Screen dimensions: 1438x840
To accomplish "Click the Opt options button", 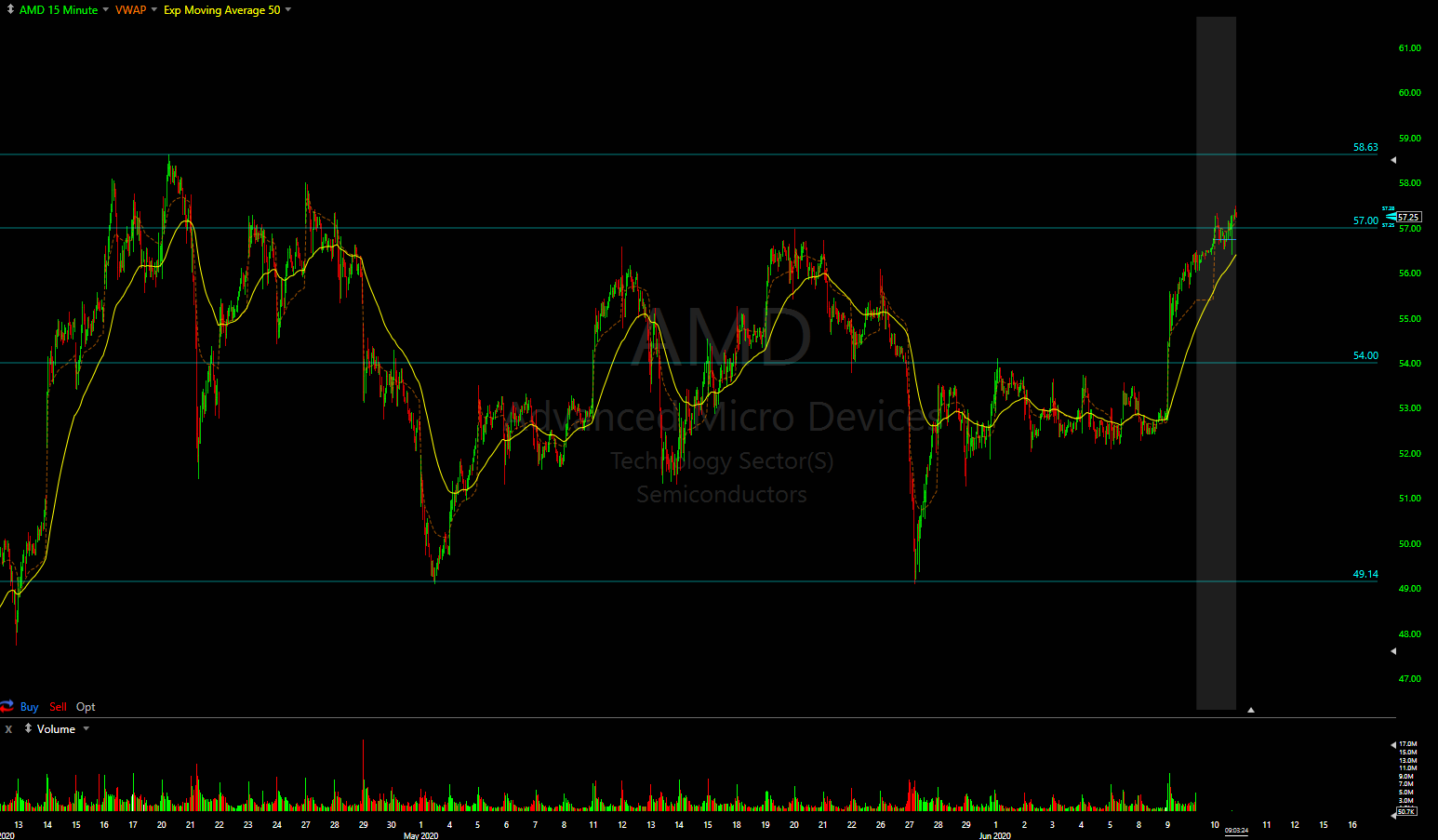I will (86, 707).
